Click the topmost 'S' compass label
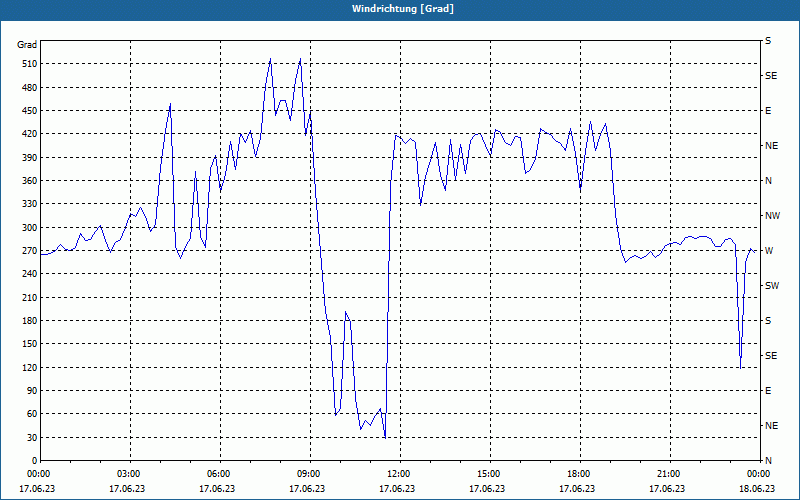Viewport: 800px width, 500px height. [x=768, y=41]
